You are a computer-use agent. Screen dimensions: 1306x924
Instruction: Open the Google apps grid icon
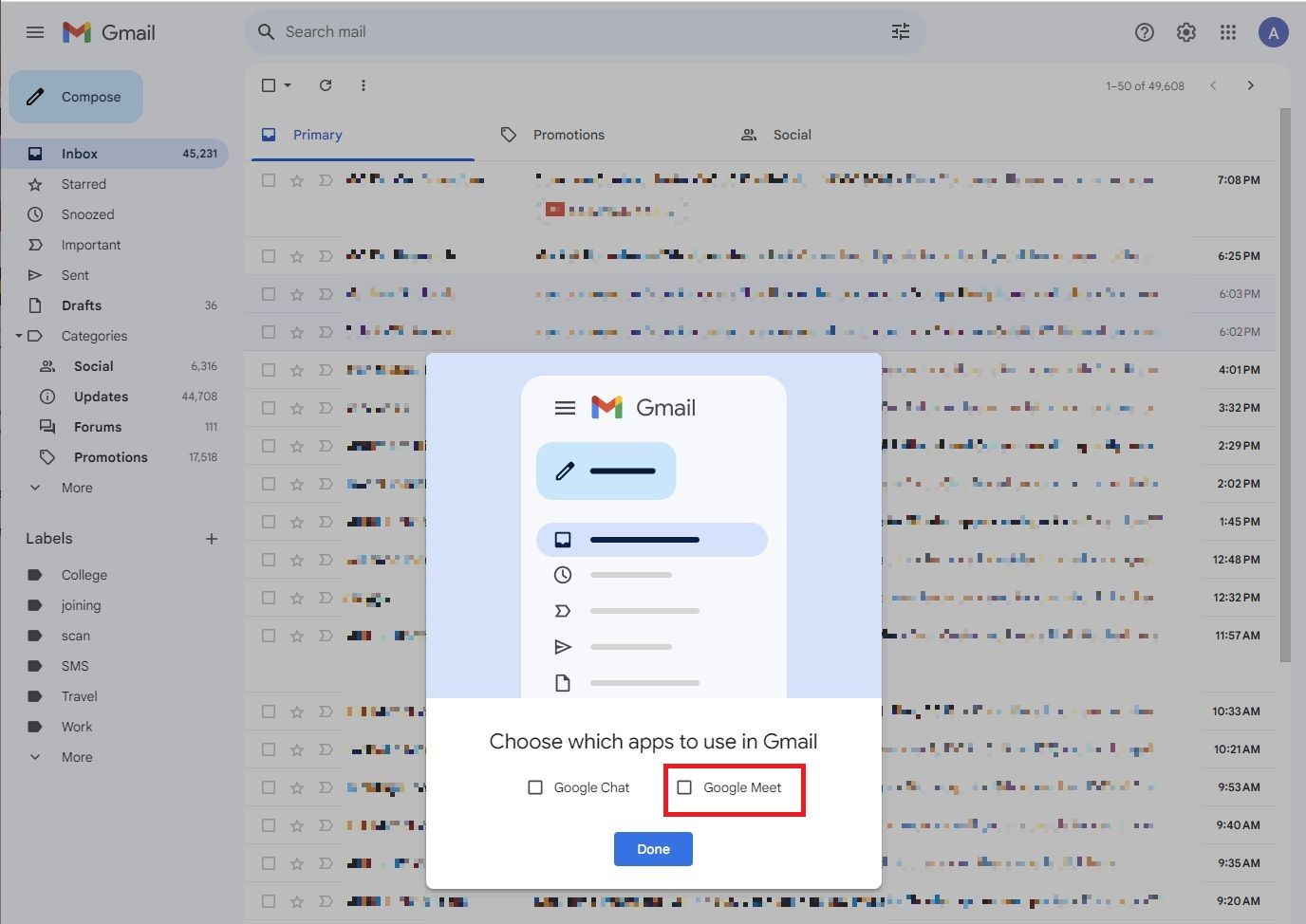(x=1227, y=31)
